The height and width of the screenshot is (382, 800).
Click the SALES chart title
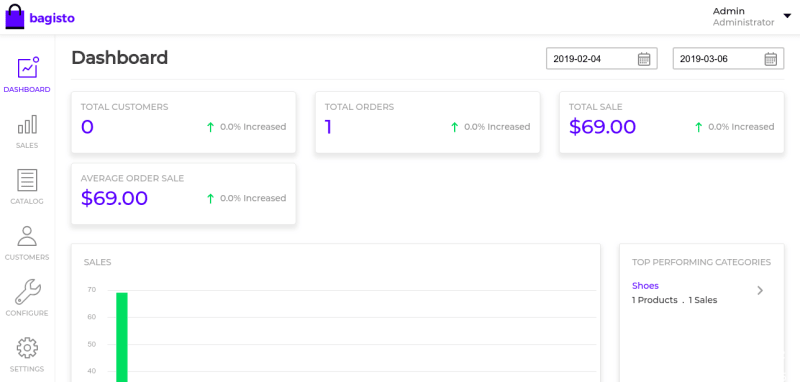[x=97, y=263]
